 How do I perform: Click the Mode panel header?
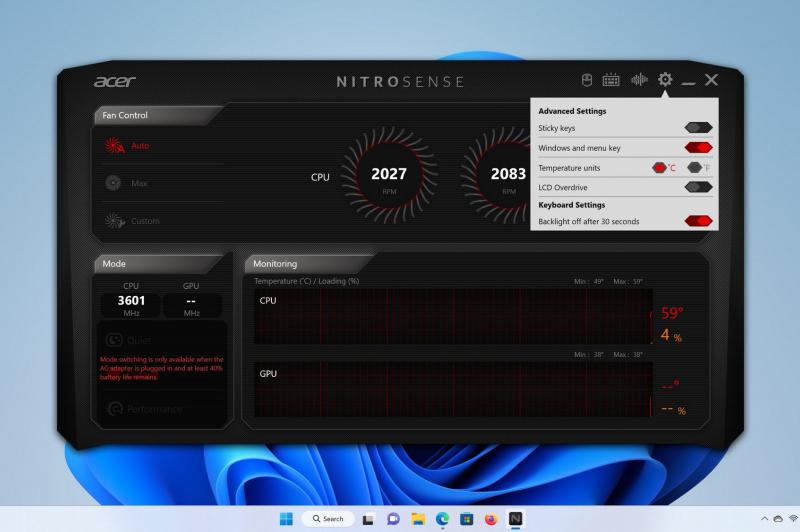pyautogui.click(x=159, y=264)
